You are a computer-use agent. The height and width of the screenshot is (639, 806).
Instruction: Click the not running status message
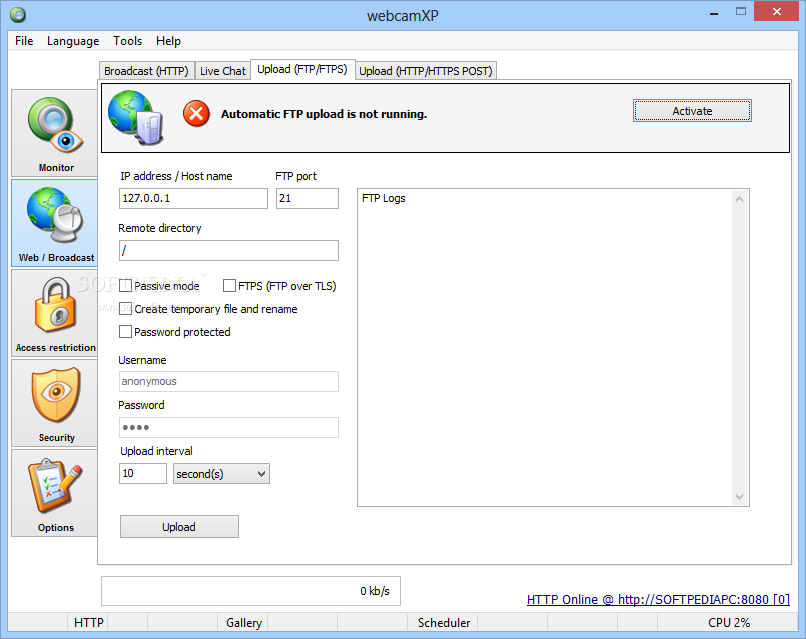coord(324,114)
